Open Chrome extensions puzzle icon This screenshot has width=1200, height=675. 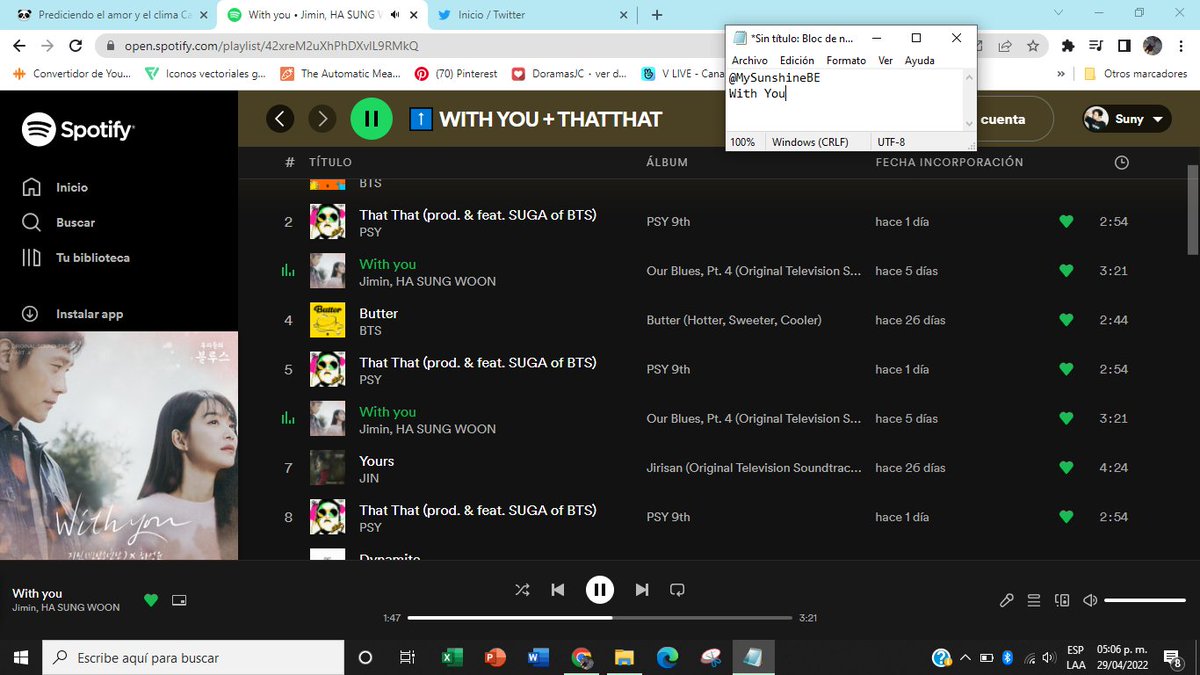pos(1068,45)
